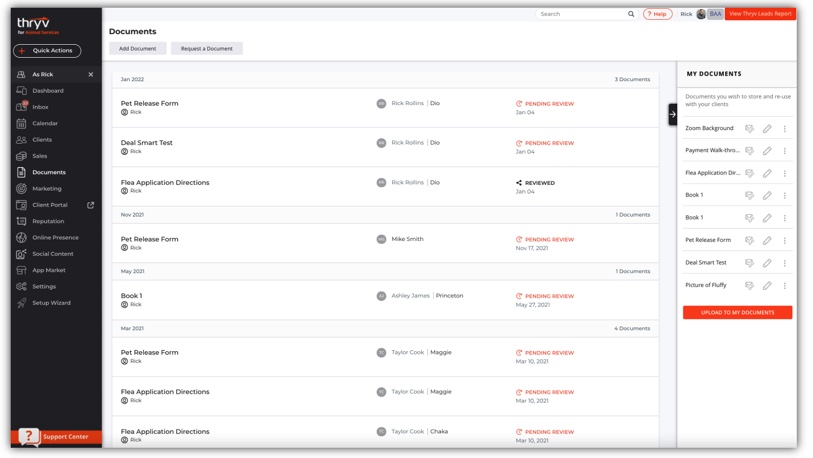The image size is (813, 458).
Task: Click Upload to My Documents button
Action: coord(737,313)
